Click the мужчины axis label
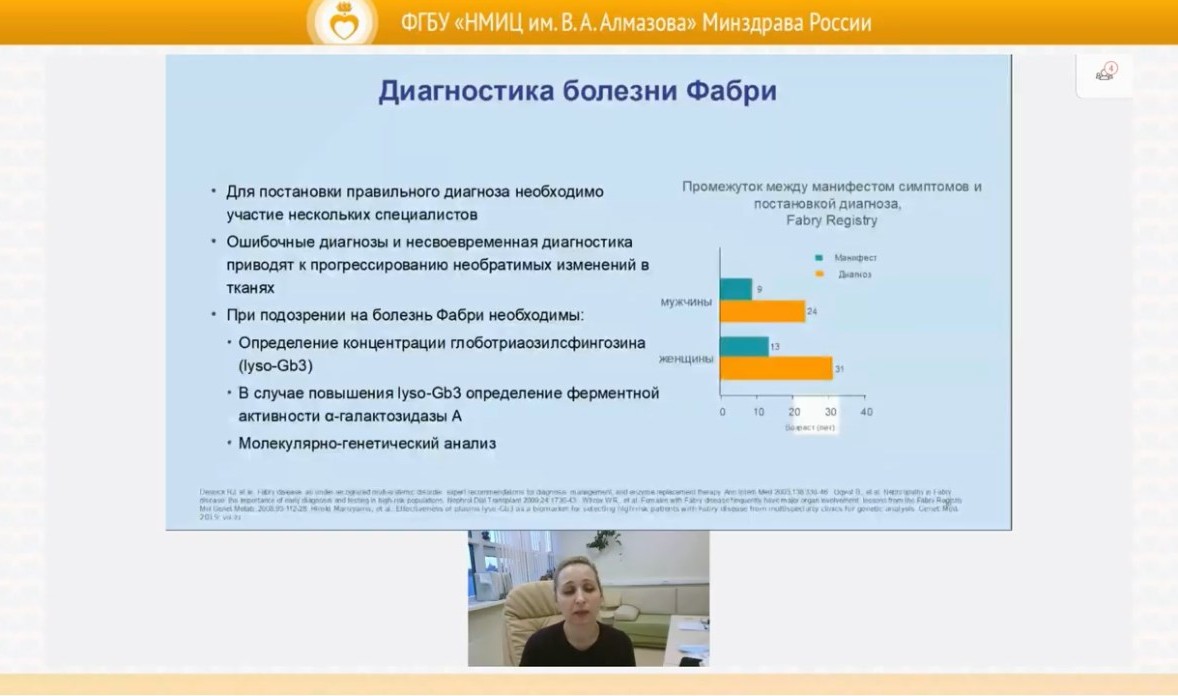 tap(686, 300)
